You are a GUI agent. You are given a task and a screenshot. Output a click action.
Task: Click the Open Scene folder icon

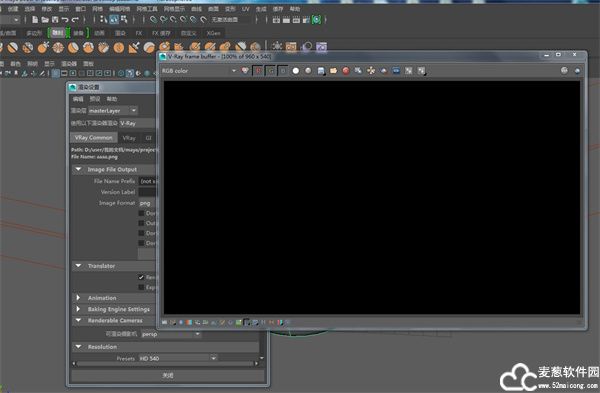click(x=45, y=20)
